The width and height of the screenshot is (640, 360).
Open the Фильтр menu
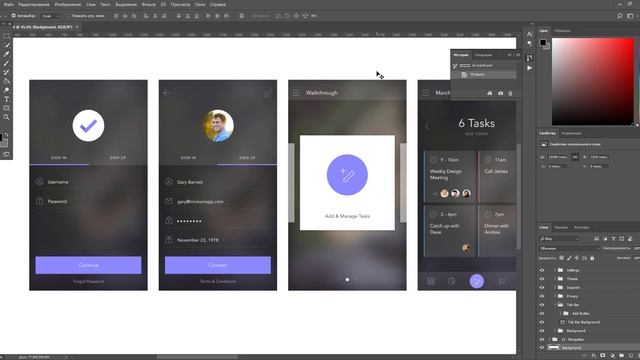[x=149, y=4]
